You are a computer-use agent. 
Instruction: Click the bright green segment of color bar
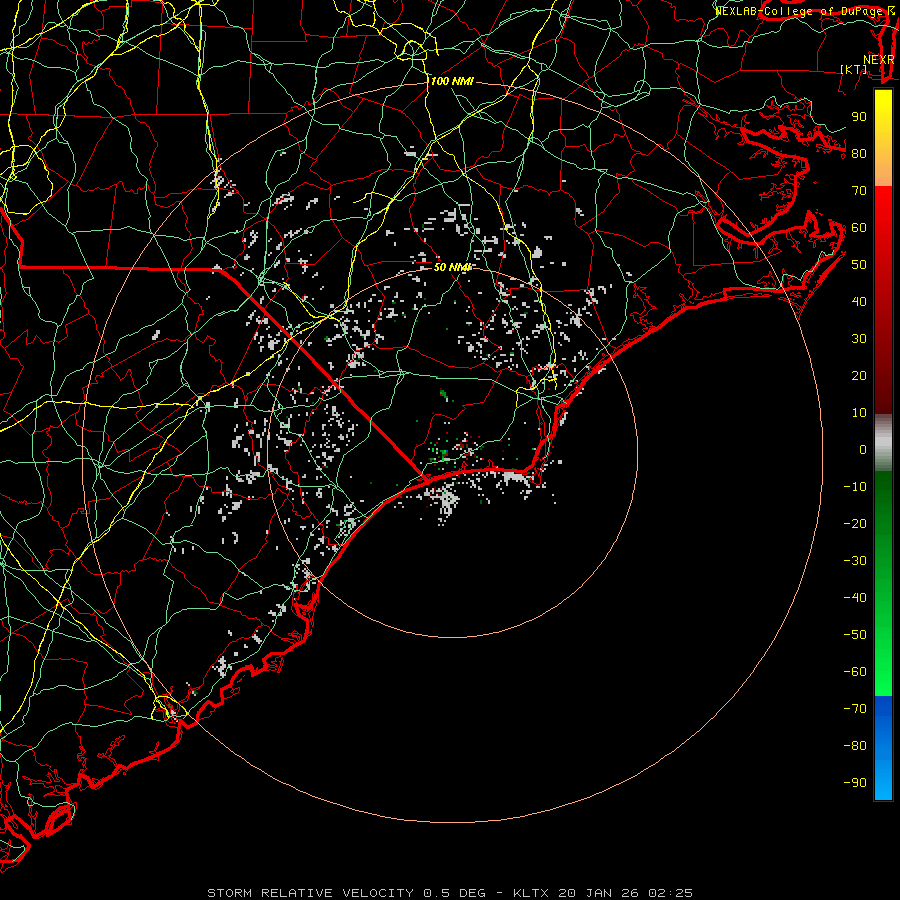883,649
